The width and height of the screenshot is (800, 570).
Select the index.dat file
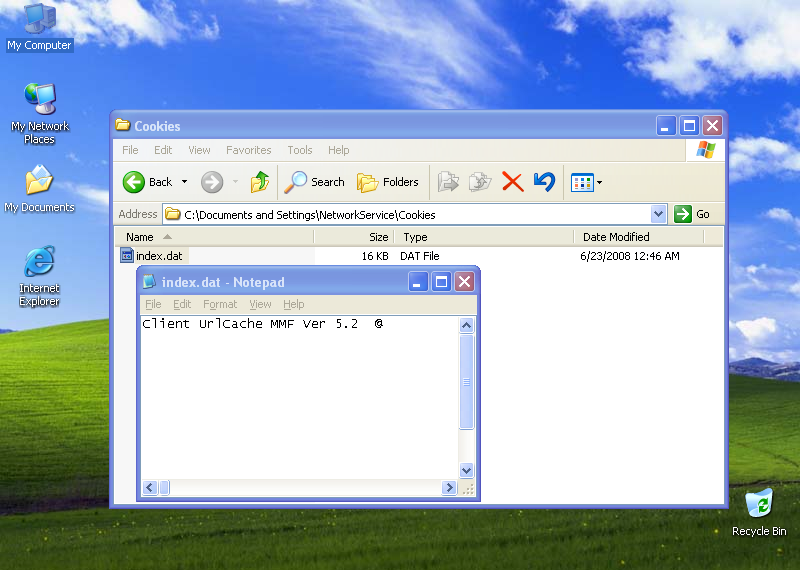tap(159, 256)
